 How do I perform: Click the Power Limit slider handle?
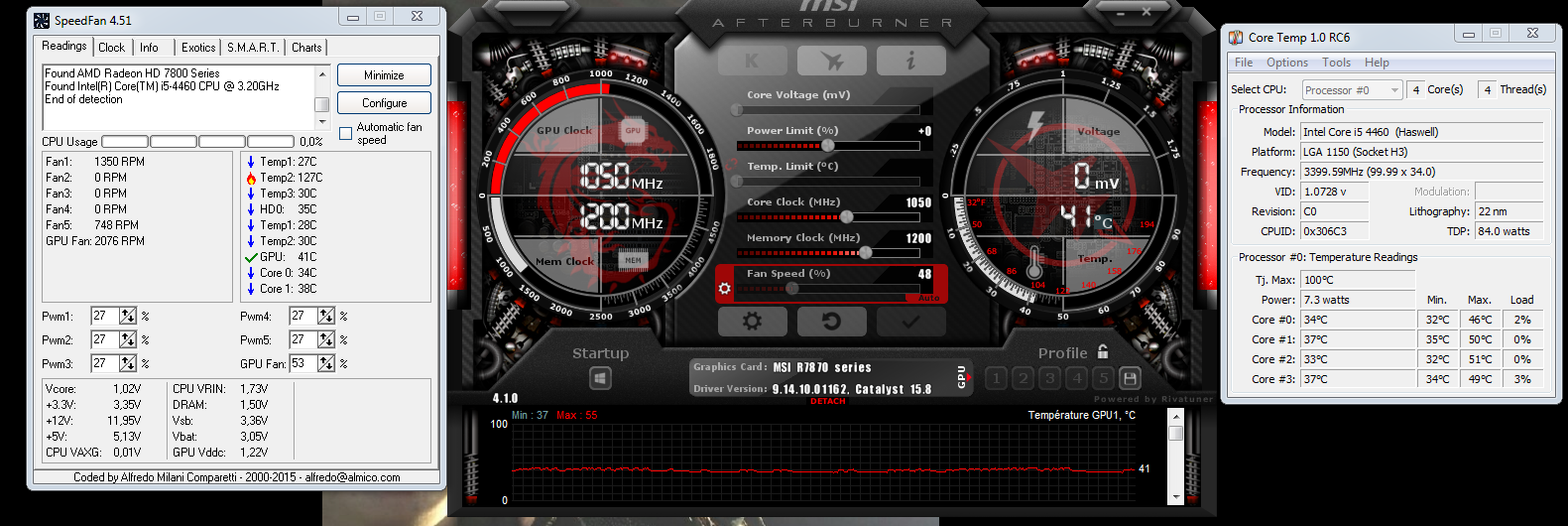tap(828, 146)
